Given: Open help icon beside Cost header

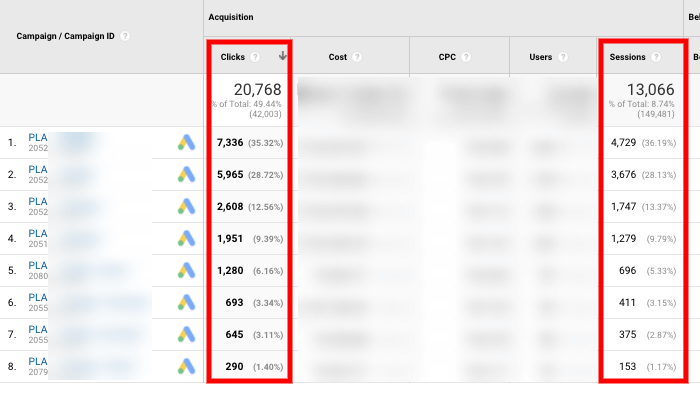Looking at the screenshot, I should 357,57.
